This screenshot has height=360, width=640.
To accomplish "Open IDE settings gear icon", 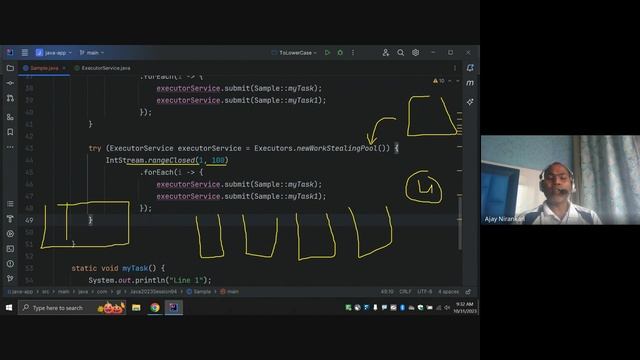I will click(x=416, y=53).
